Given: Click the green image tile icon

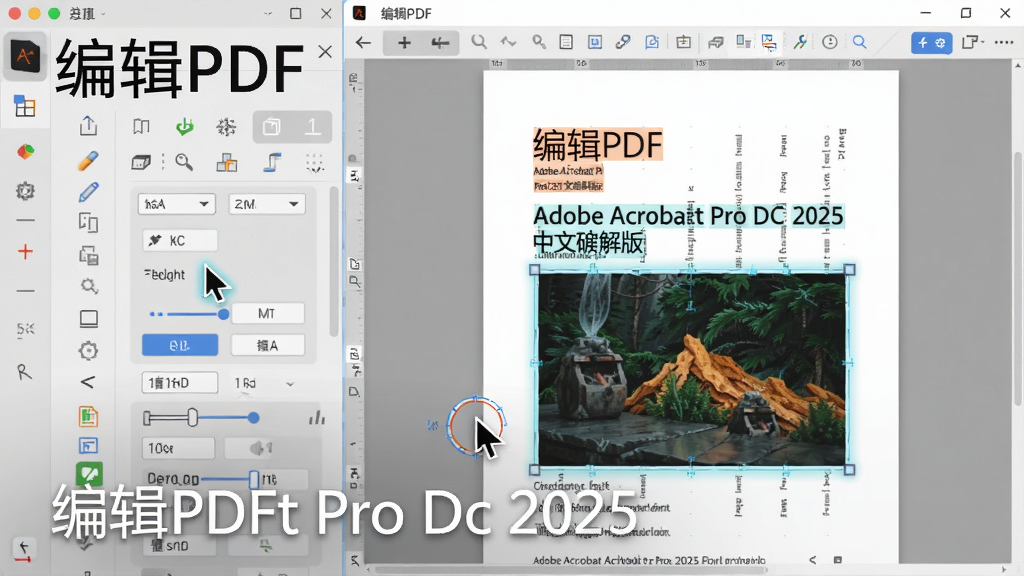Looking at the screenshot, I should pyautogui.click(x=89, y=473).
